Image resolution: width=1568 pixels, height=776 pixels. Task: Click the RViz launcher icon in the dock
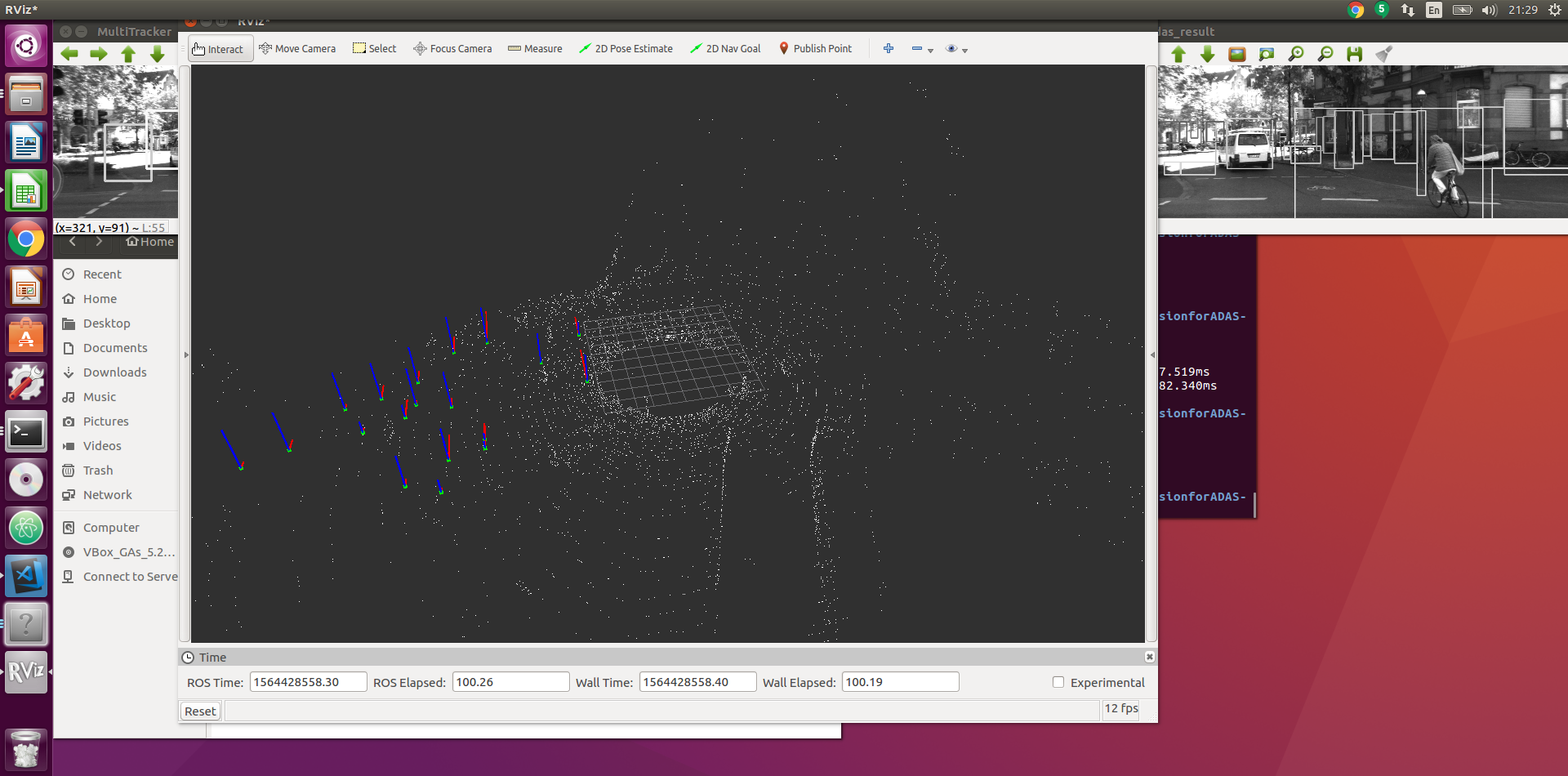point(26,672)
